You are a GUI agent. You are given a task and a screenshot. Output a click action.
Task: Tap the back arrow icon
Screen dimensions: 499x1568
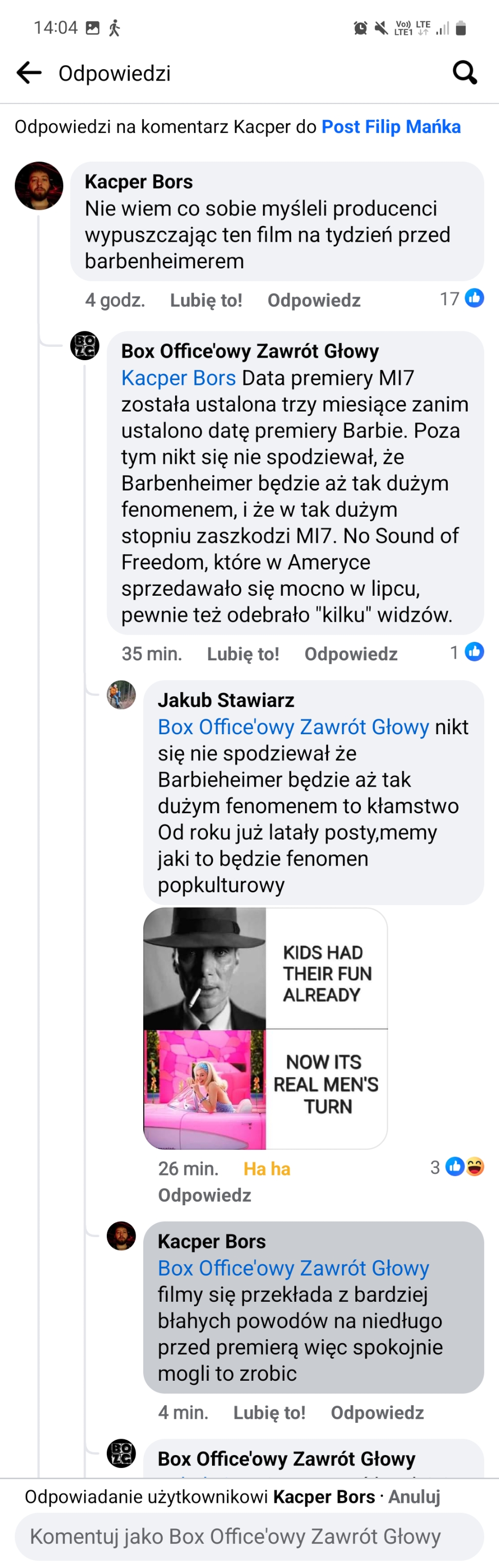(x=29, y=72)
